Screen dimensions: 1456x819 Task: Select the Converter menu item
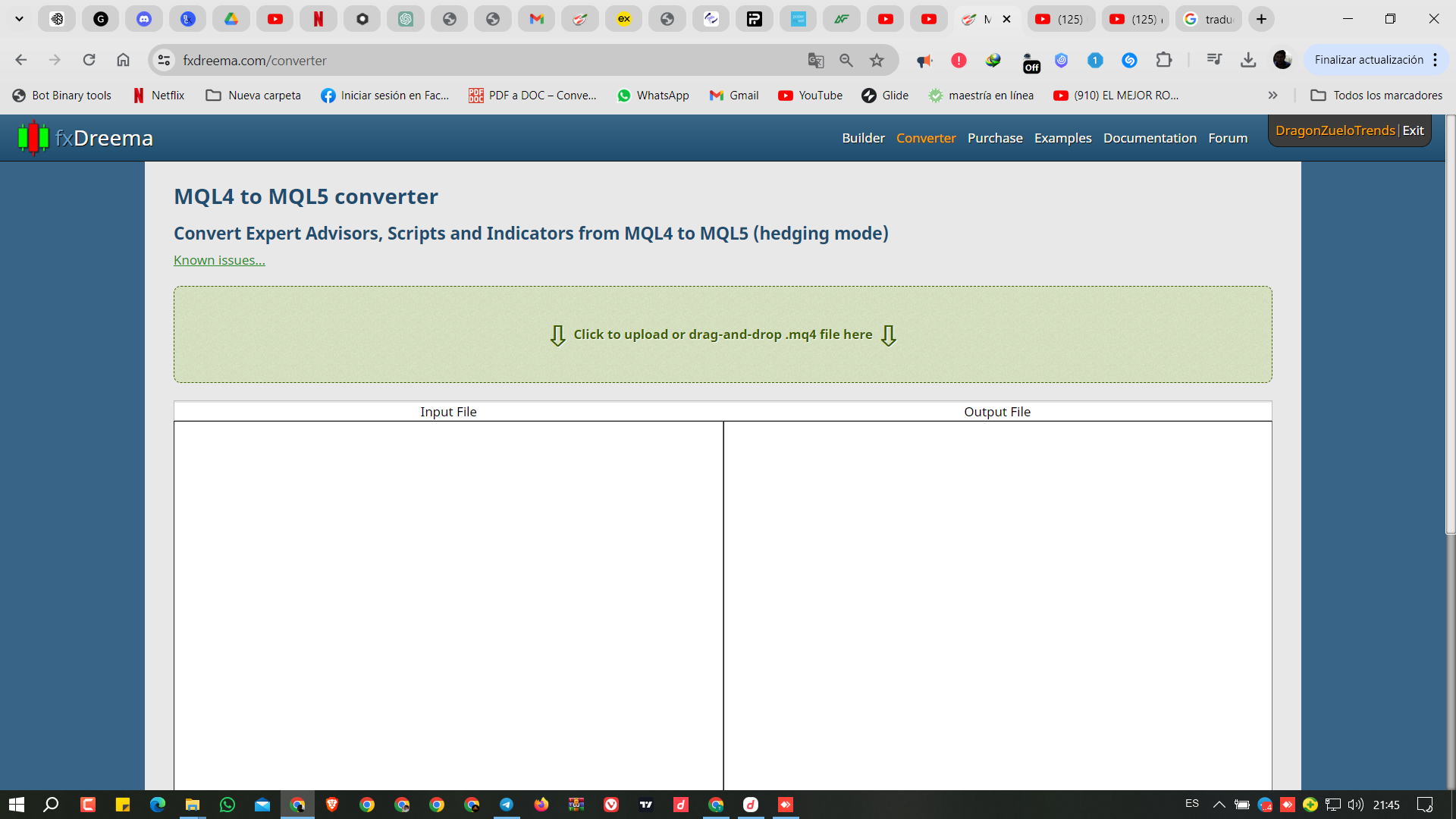point(926,138)
